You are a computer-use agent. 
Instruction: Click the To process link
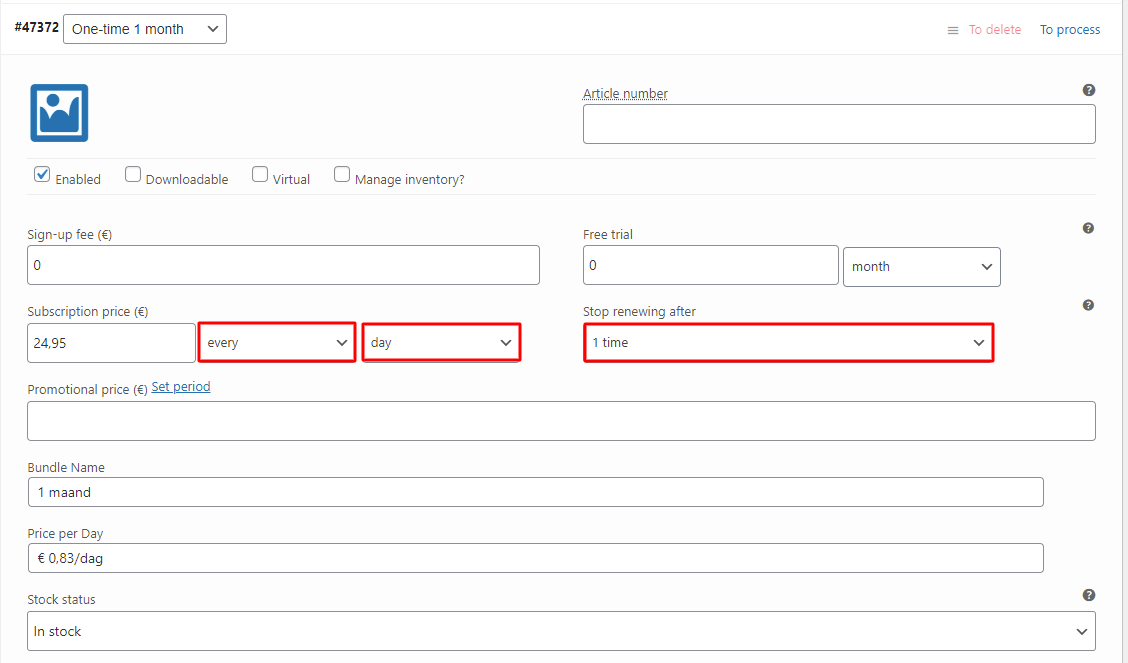click(x=1070, y=30)
